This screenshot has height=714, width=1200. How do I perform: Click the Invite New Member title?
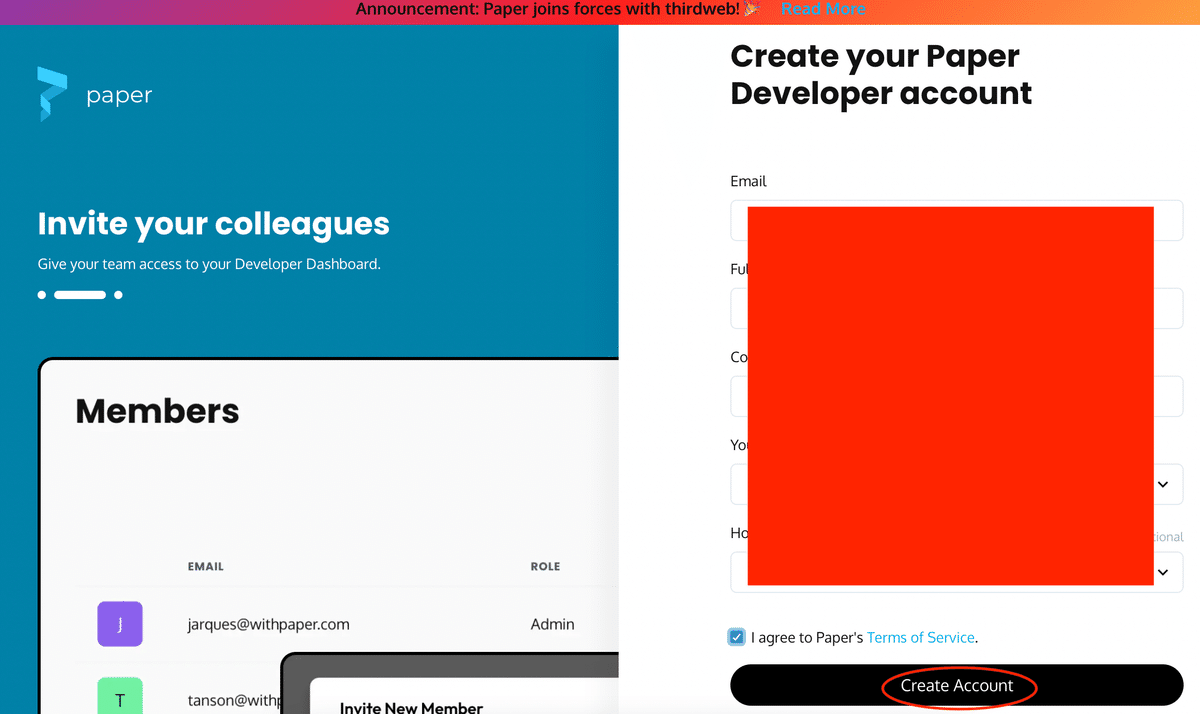(x=411, y=707)
